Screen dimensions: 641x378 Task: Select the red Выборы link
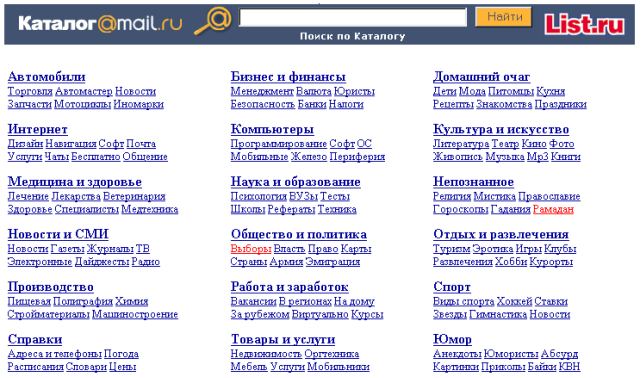coord(251,248)
